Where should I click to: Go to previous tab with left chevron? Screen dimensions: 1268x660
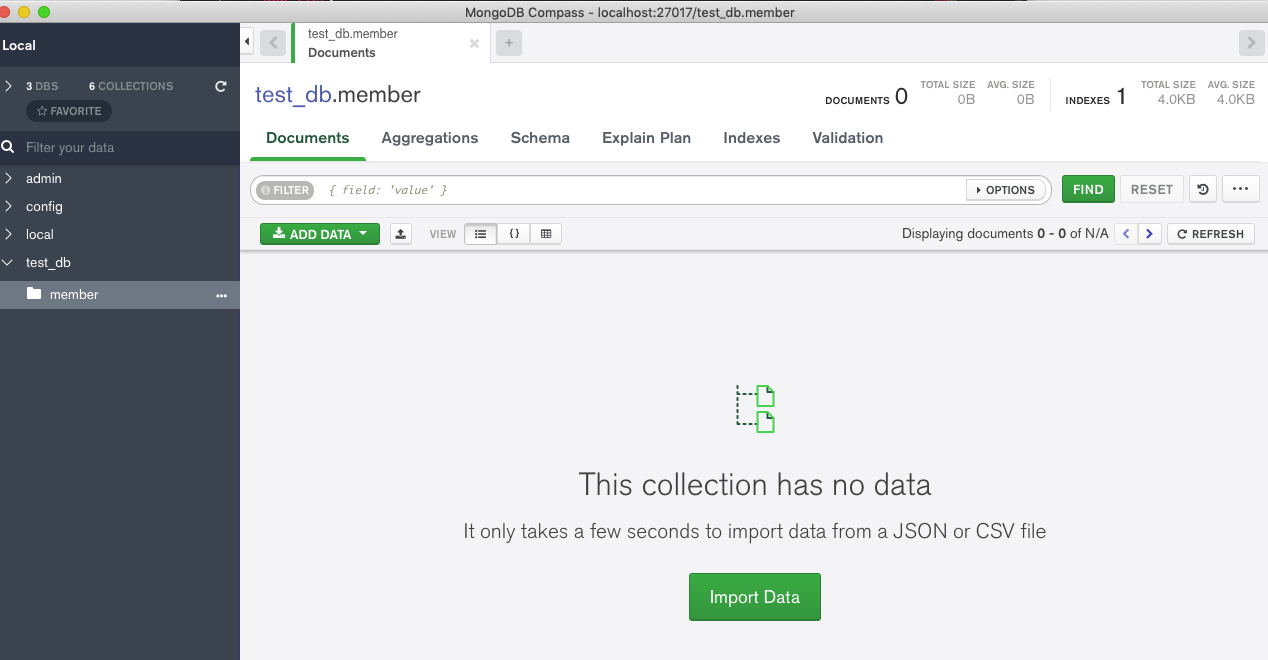click(273, 43)
